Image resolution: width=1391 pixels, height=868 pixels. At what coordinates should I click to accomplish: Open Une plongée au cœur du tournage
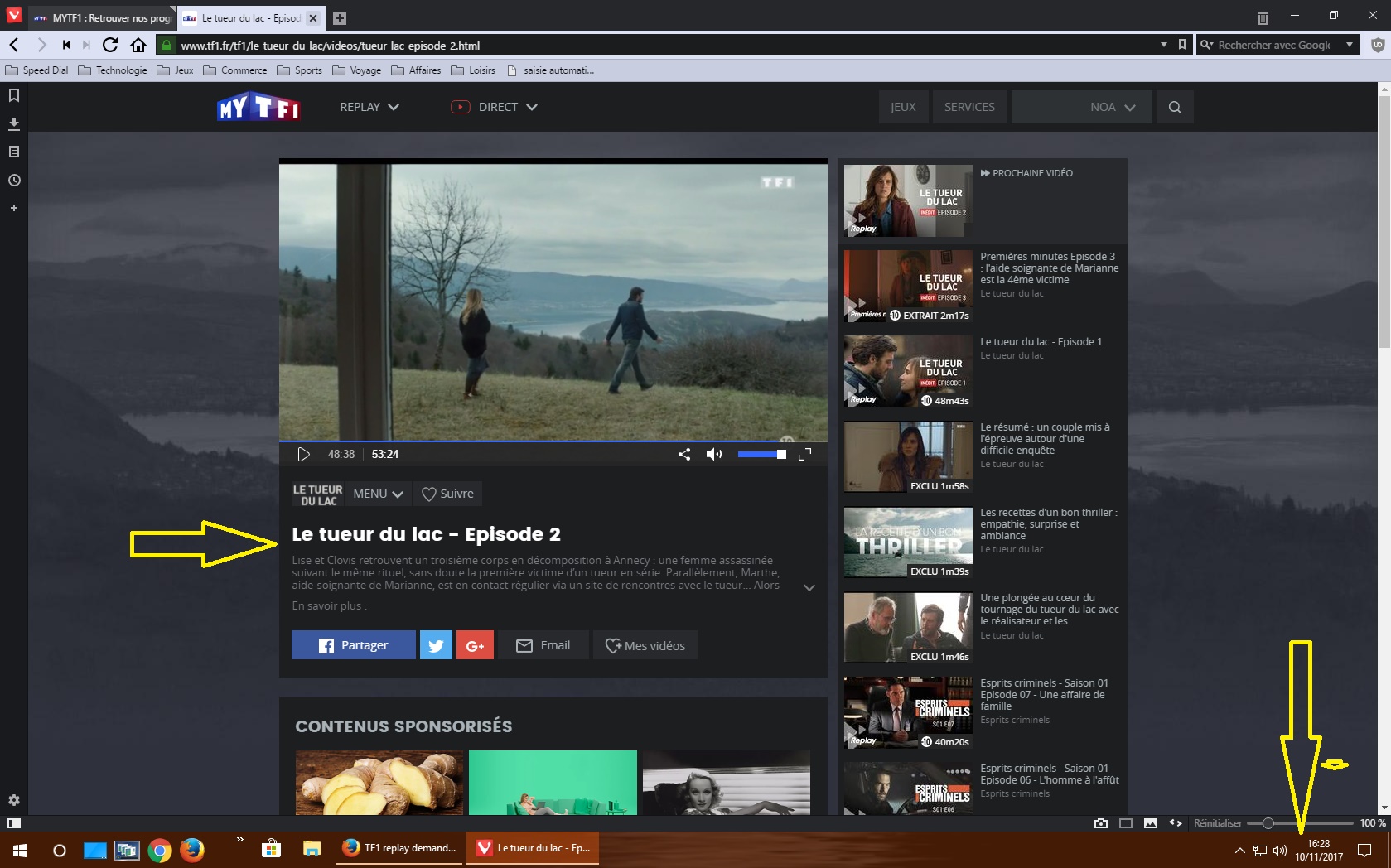[x=982, y=627]
